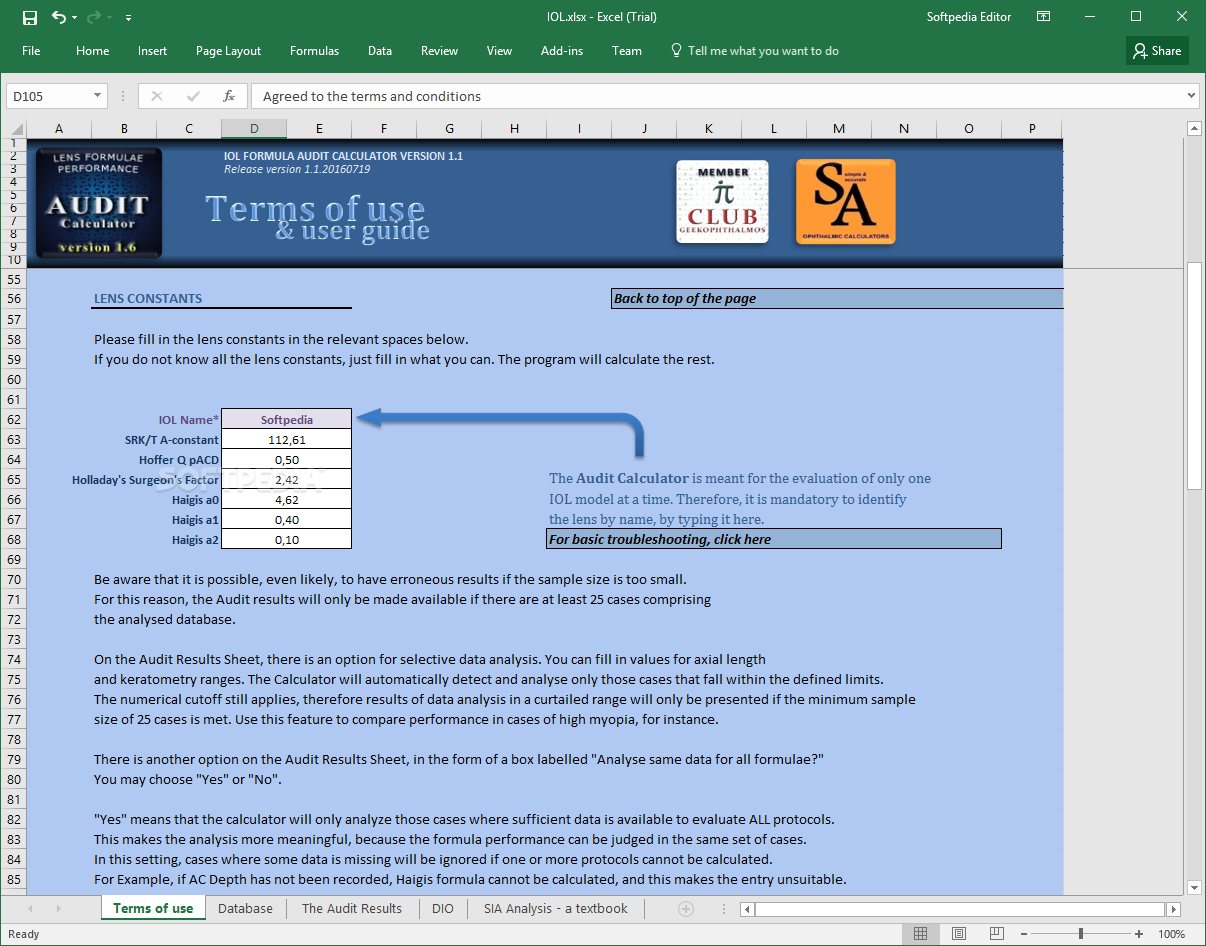Select row 62 header
Viewport: 1206px width, 946px height.
click(13, 419)
